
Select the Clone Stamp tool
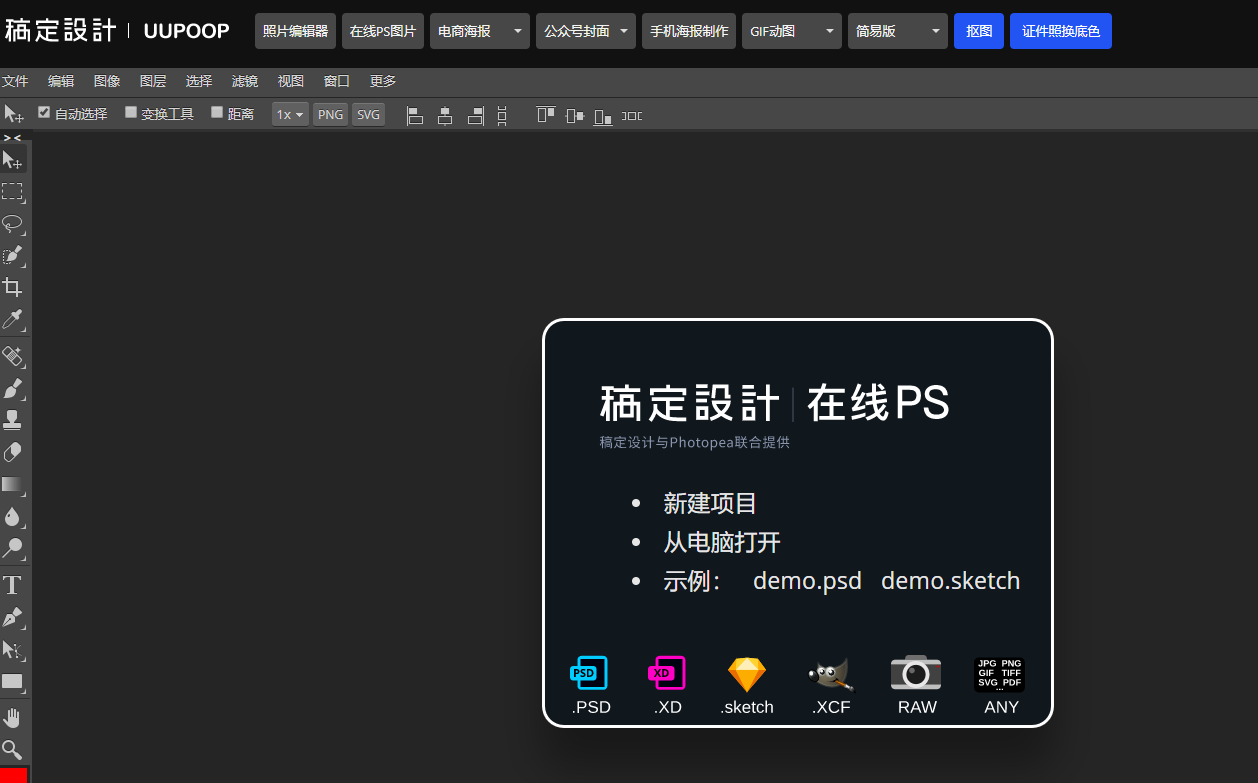[13, 420]
